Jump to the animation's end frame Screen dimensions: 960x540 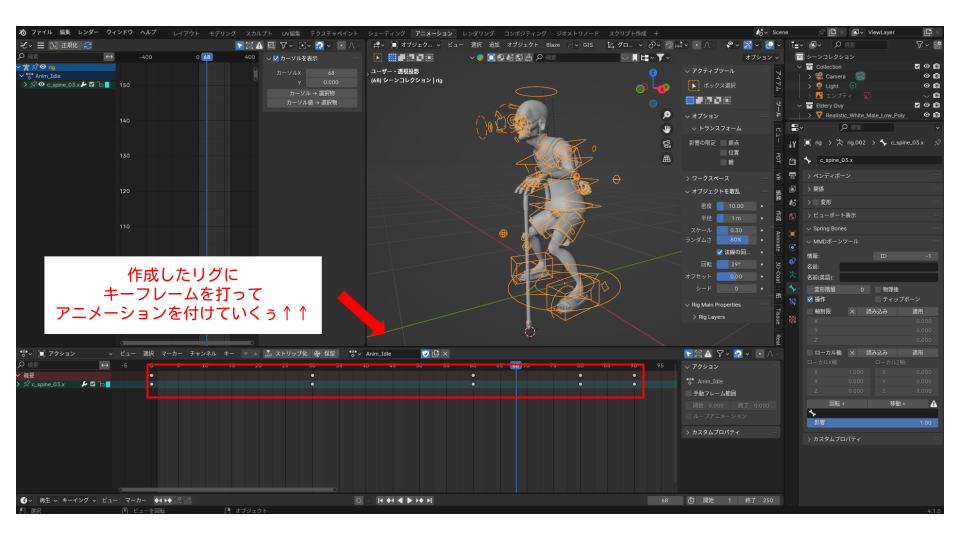[431, 499]
